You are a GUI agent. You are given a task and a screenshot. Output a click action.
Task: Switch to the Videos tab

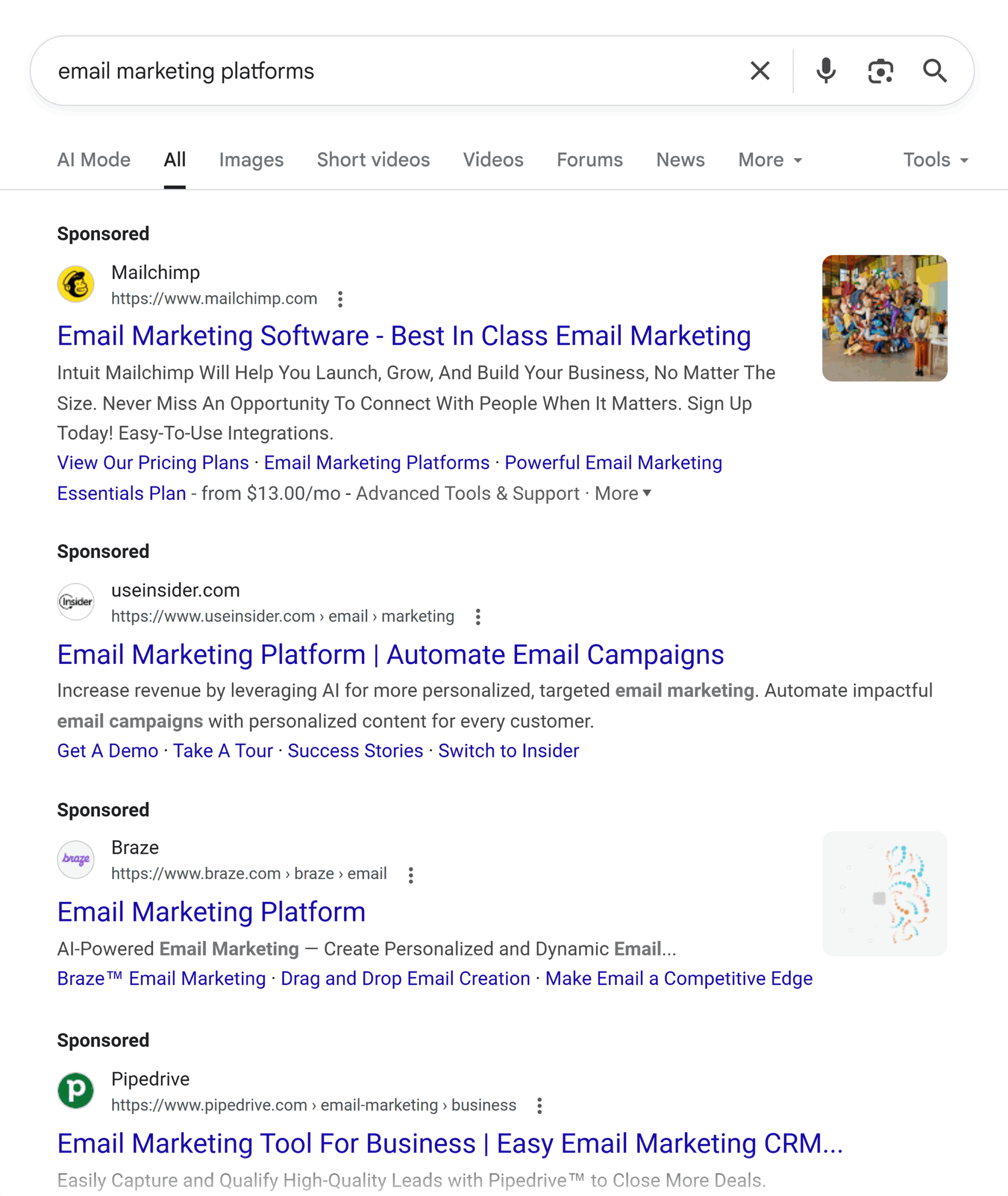click(493, 160)
